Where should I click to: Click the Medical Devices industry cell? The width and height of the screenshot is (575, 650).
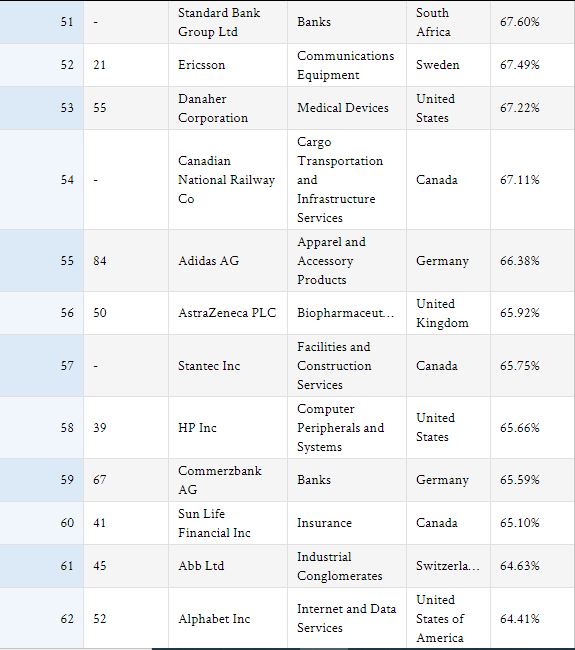click(x=347, y=108)
